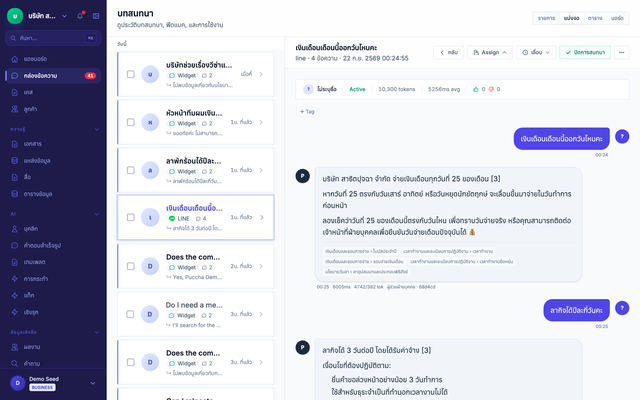Collapse the ความรู้ knowledge section
This screenshot has width=640, height=400.
point(97,129)
